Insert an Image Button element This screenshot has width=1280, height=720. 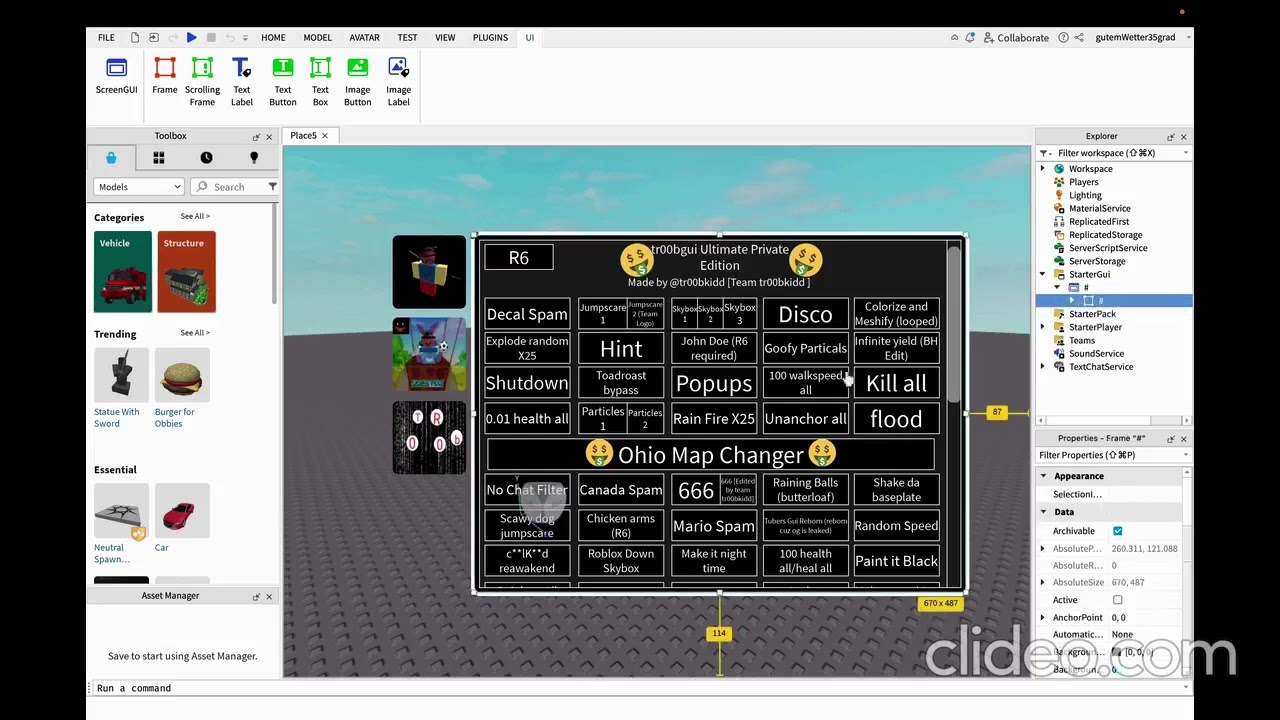coord(358,82)
